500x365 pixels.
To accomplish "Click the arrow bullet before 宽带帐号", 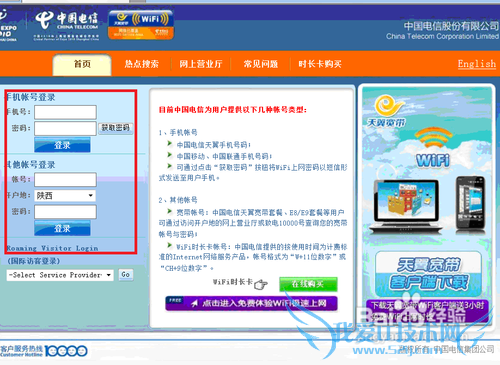I will [170, 211].
